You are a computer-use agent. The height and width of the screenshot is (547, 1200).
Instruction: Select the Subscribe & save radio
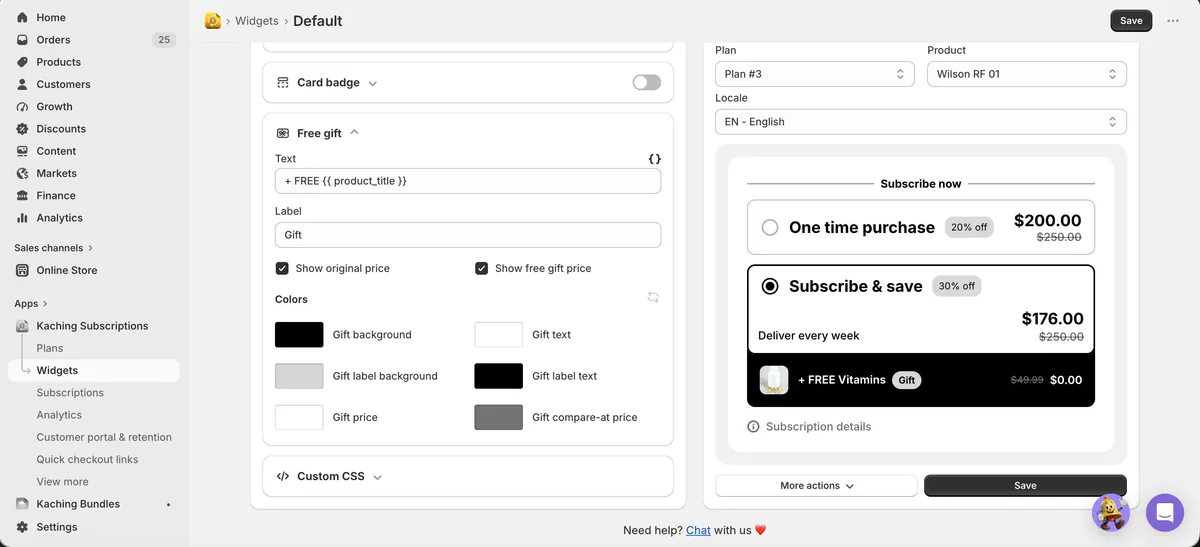tap(770, 286)
